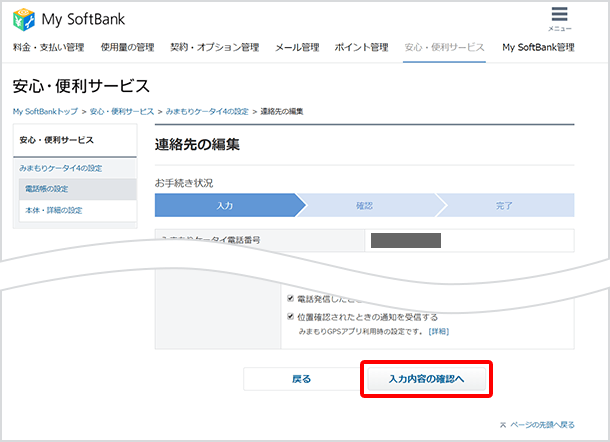Open ポイント管理 tab

[x=361, y=47]
